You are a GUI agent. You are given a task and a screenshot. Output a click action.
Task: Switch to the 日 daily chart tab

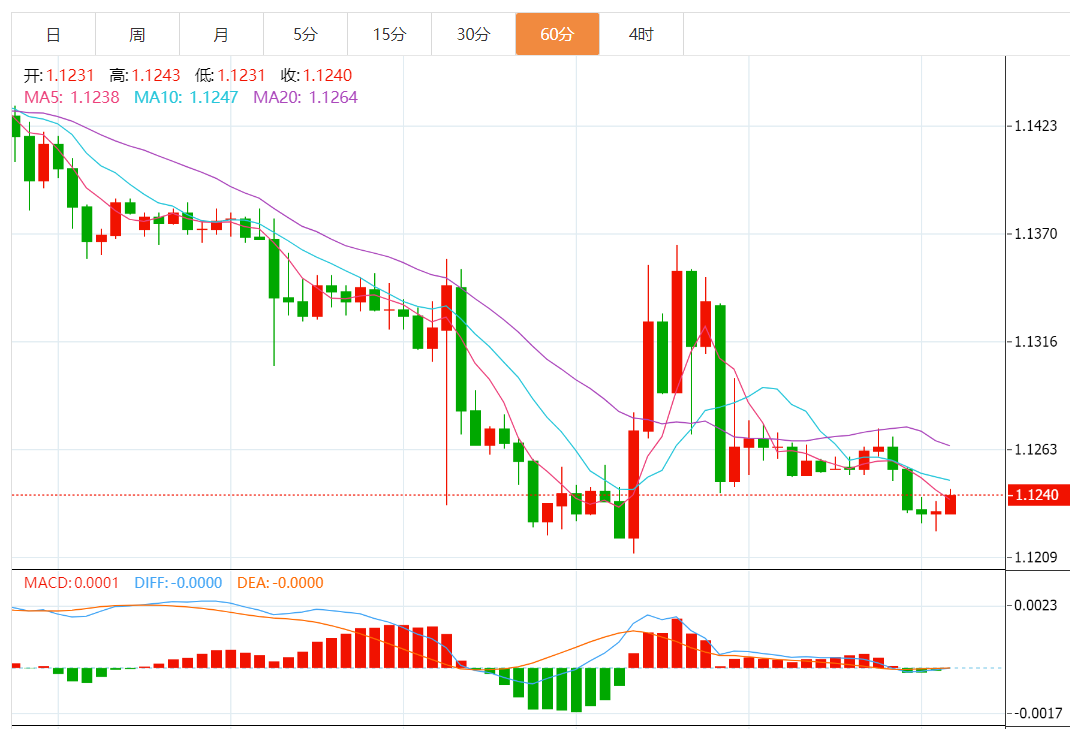[x=53, y=34]
